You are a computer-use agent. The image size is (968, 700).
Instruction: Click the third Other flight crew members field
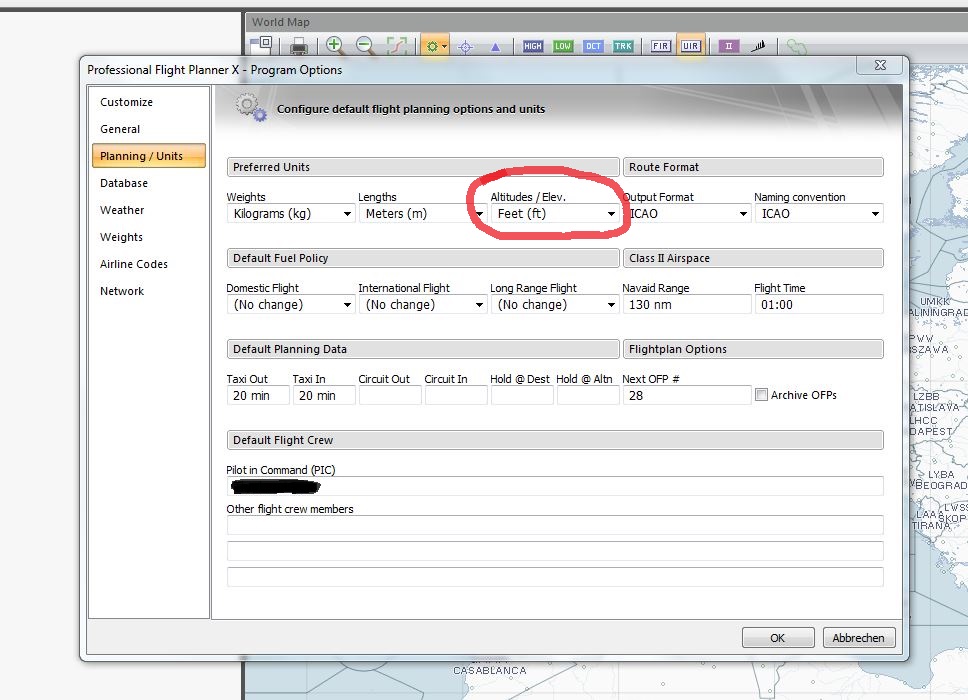pos(555,577)
